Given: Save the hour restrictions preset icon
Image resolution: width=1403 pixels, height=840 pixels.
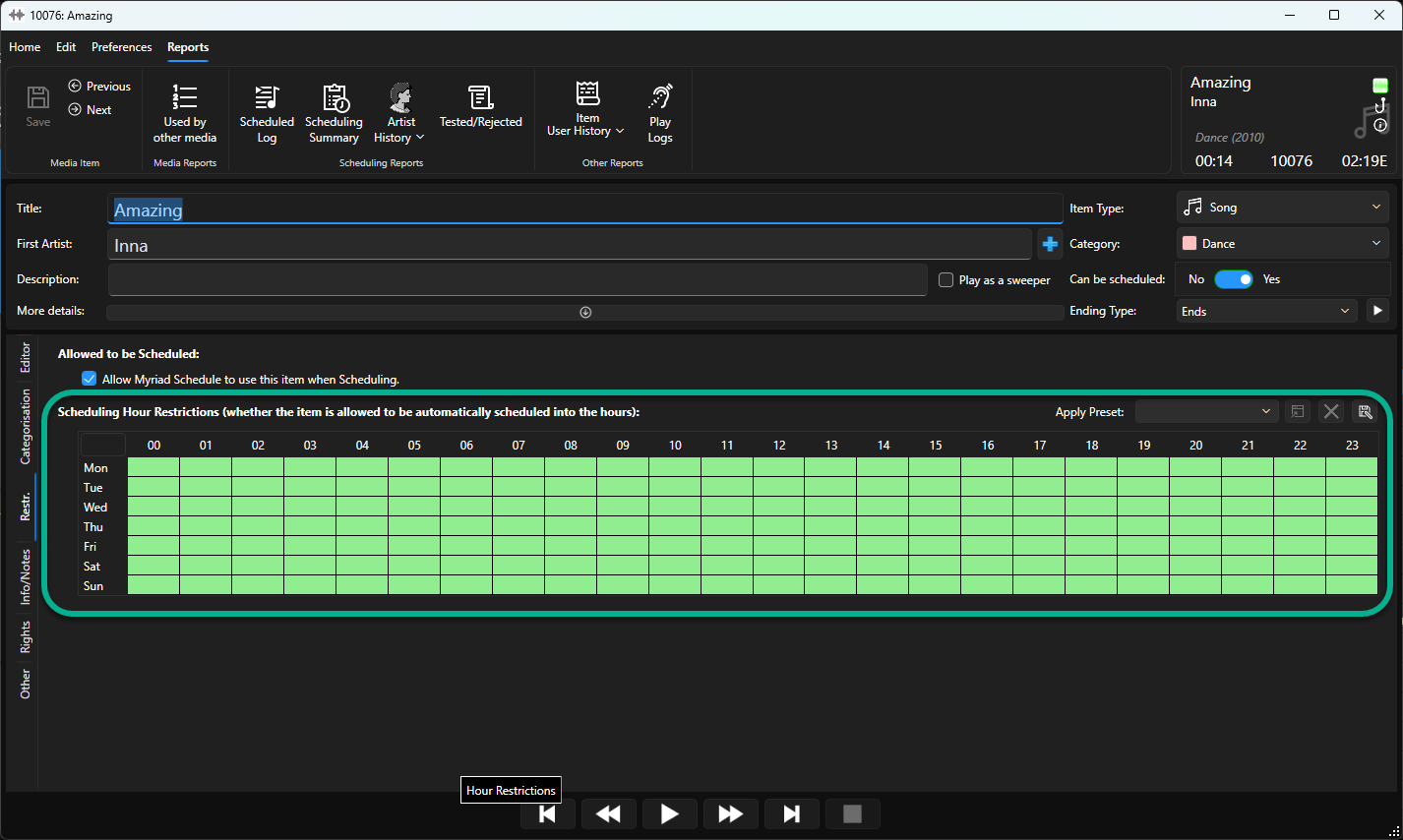Looking at the screenshot, I should (x=1365, y=412).
